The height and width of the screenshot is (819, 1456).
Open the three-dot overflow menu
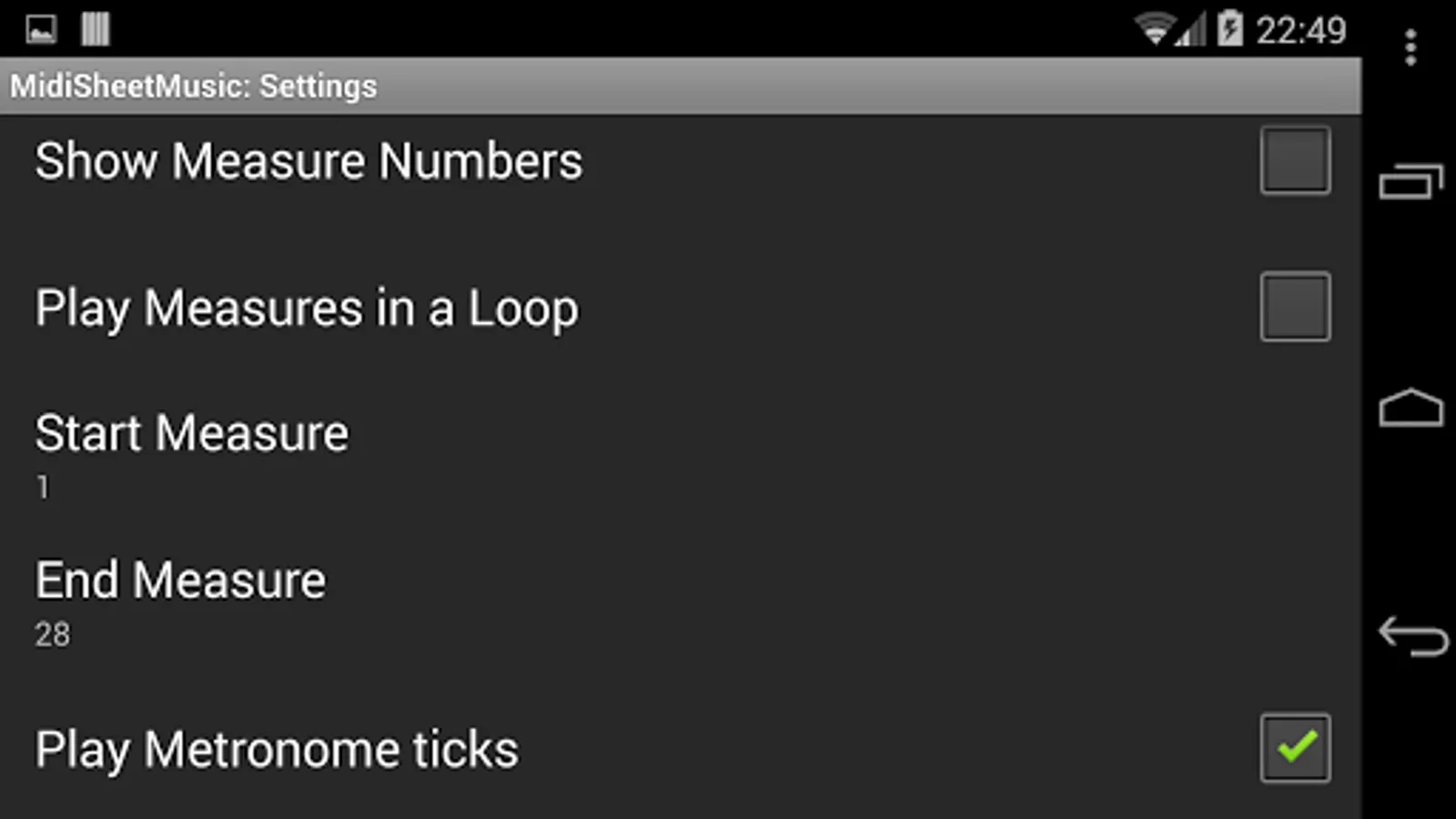tap(1410, 47)
